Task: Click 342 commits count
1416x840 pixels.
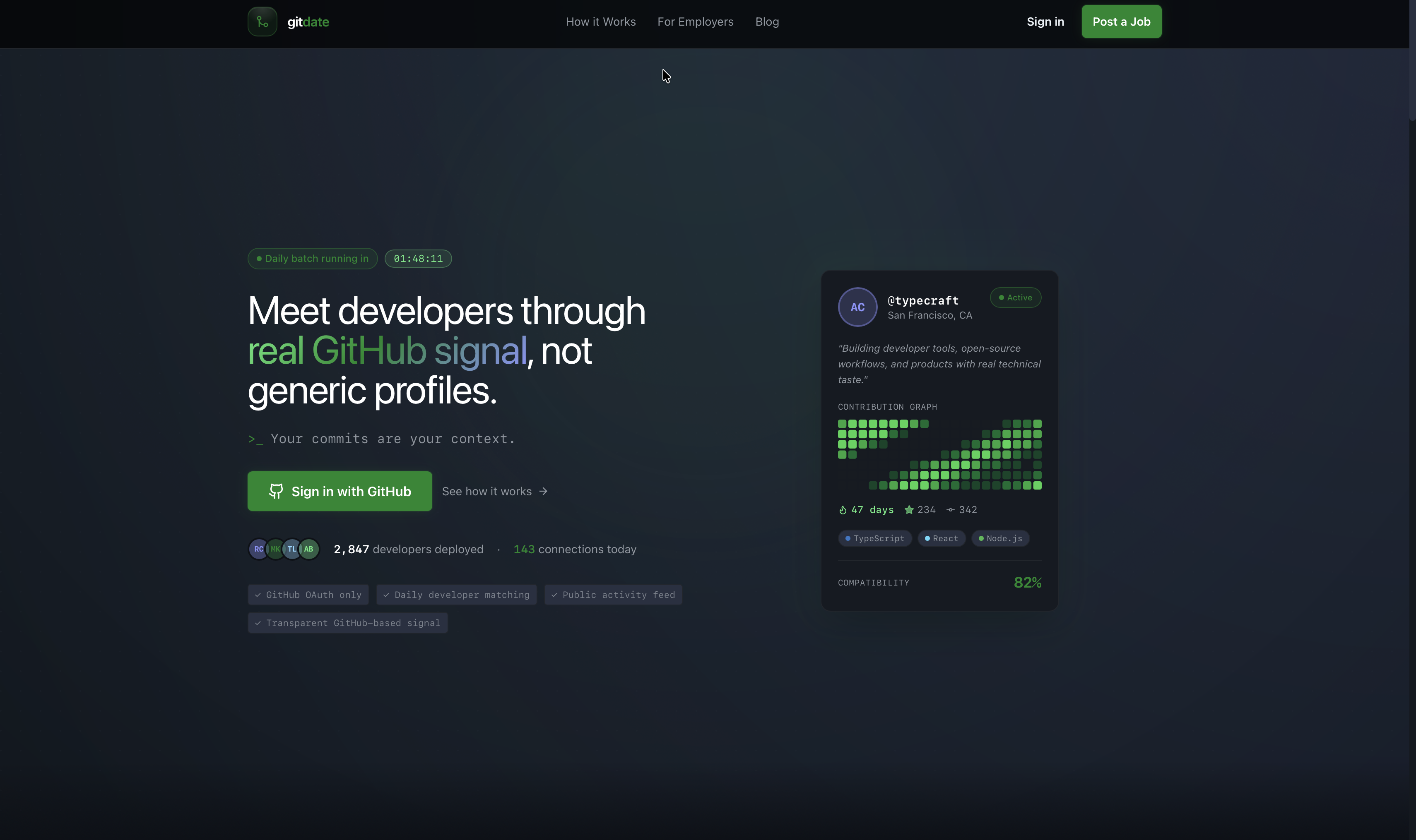Action: click(x=968, y=510)
